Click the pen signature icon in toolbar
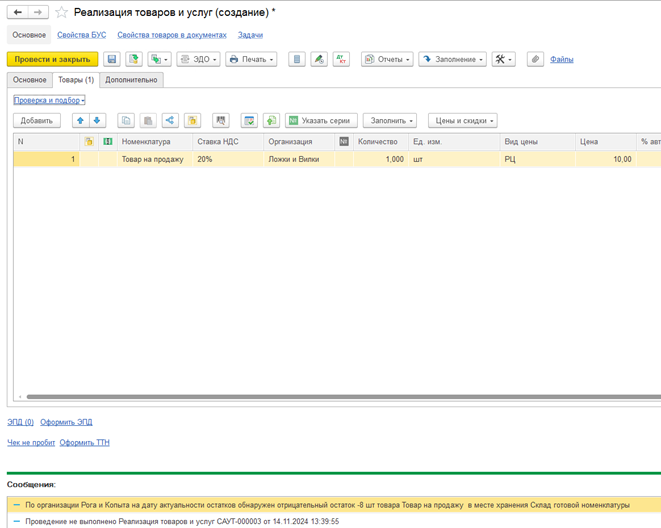The image size is (661, 528). 319,59
